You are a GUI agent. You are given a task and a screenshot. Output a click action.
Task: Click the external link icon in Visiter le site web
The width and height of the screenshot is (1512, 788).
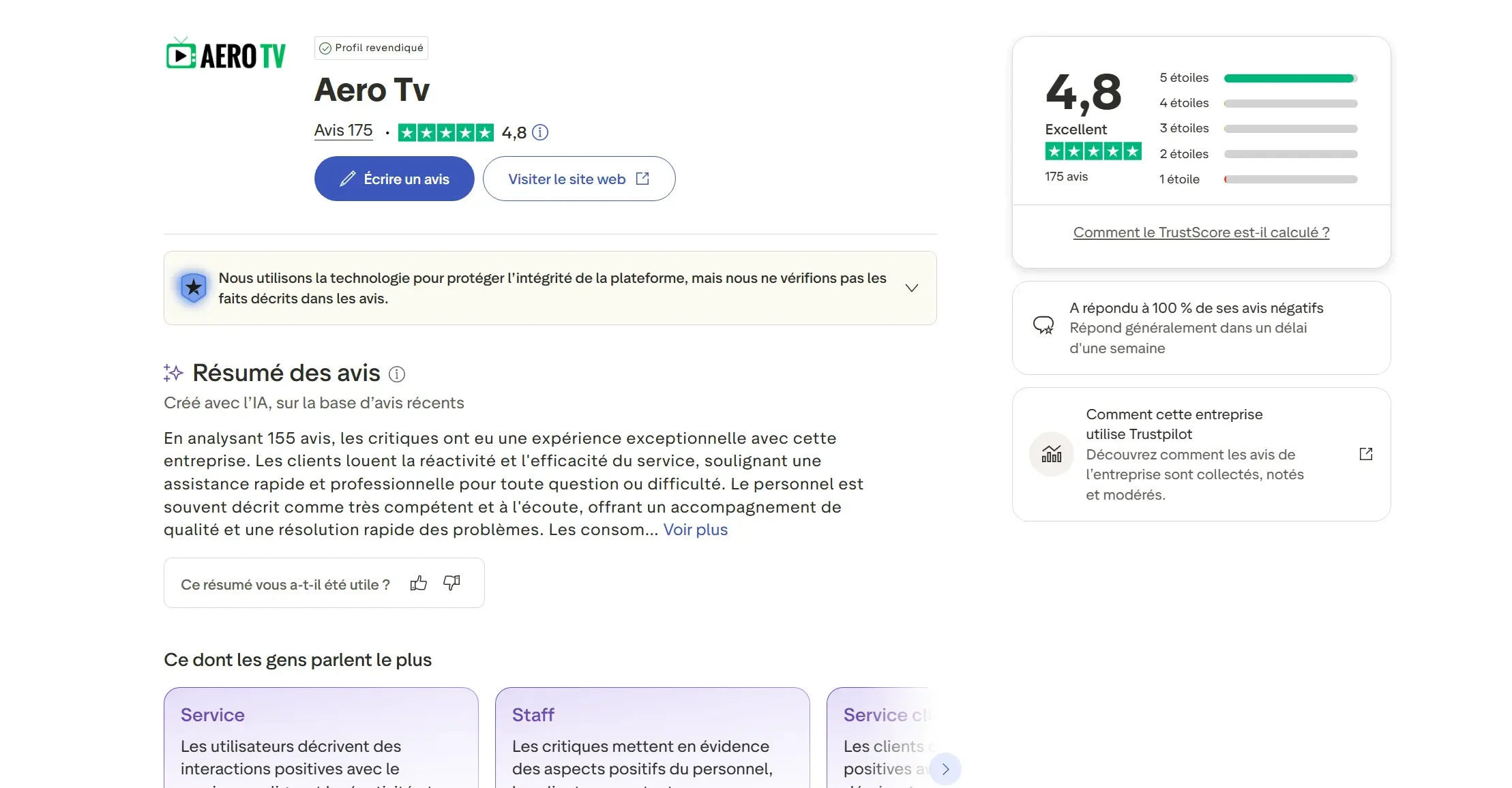642,179
